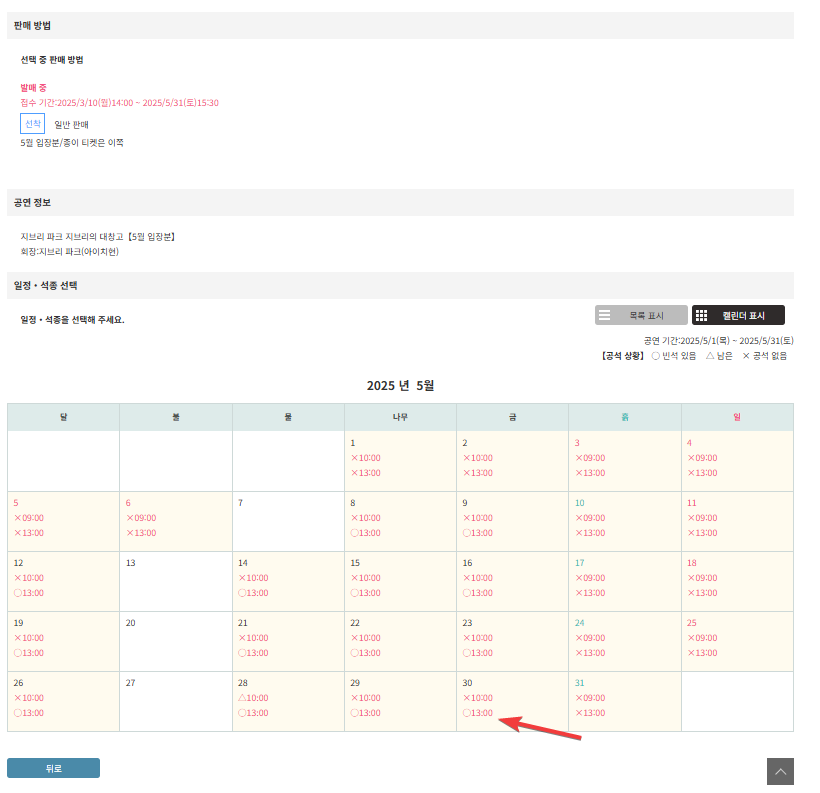Choose the 13:00 slot on May 12
Screen dimensions: 820x793
29,593
